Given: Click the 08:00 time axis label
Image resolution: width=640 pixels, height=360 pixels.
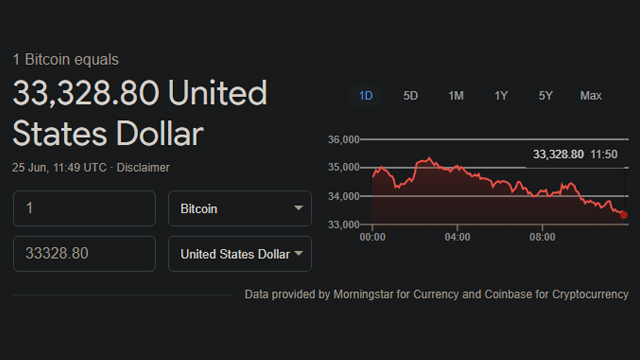Looking at the screenshot, I should tap(542, 237).
